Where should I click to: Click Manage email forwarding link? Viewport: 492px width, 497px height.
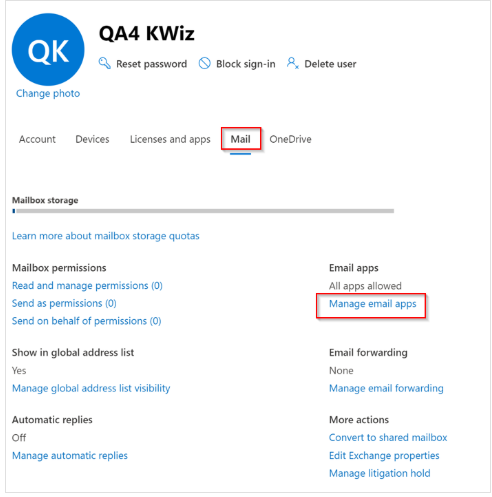[386, 388]
